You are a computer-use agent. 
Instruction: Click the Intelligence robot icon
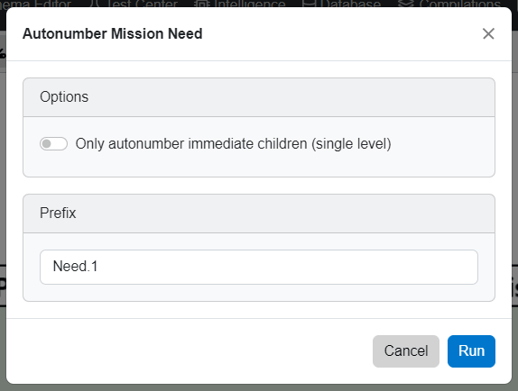tap(201, 3)
